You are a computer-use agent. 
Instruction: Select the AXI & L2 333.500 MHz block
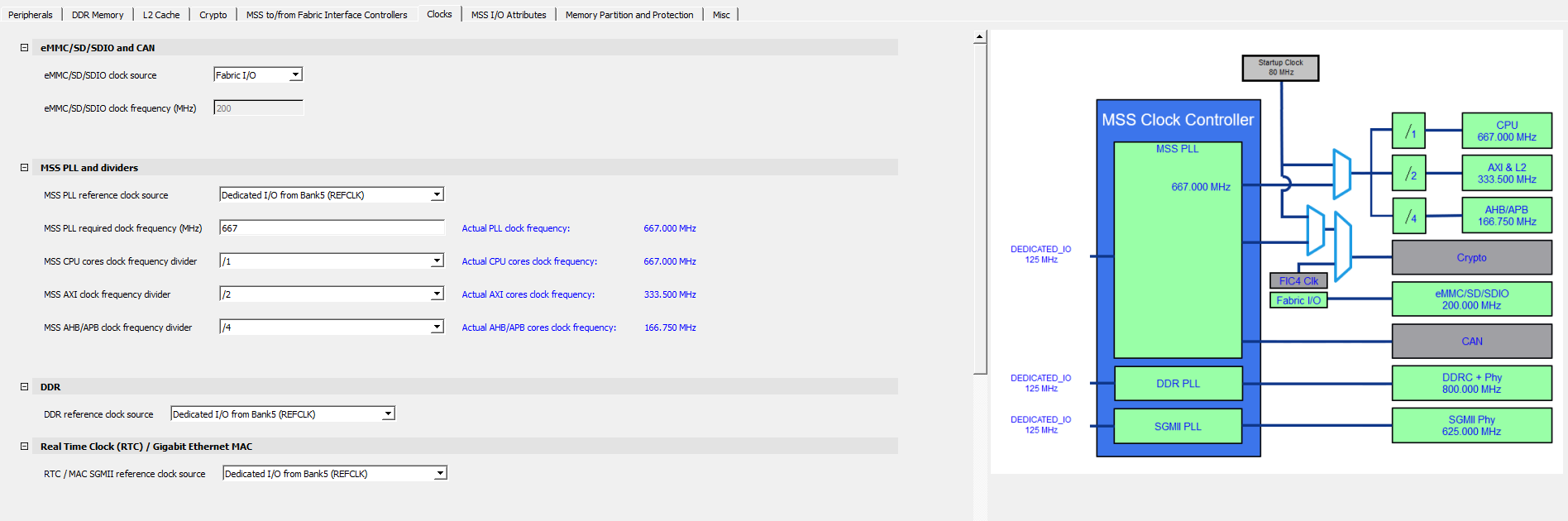pos(1507,173)
